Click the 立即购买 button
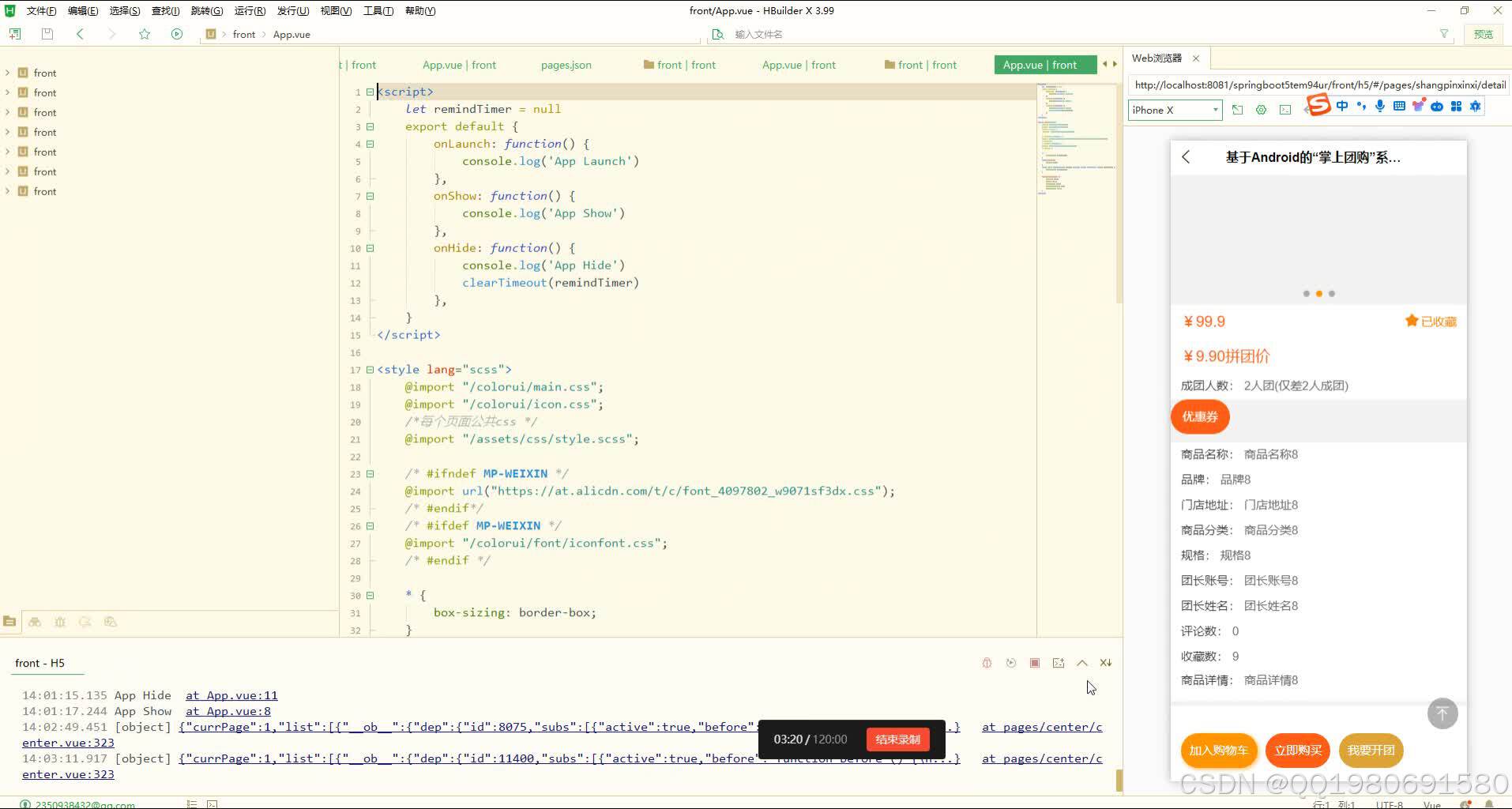The height and width of the screenshot is (809, 1512). [x=1298, y=751]
